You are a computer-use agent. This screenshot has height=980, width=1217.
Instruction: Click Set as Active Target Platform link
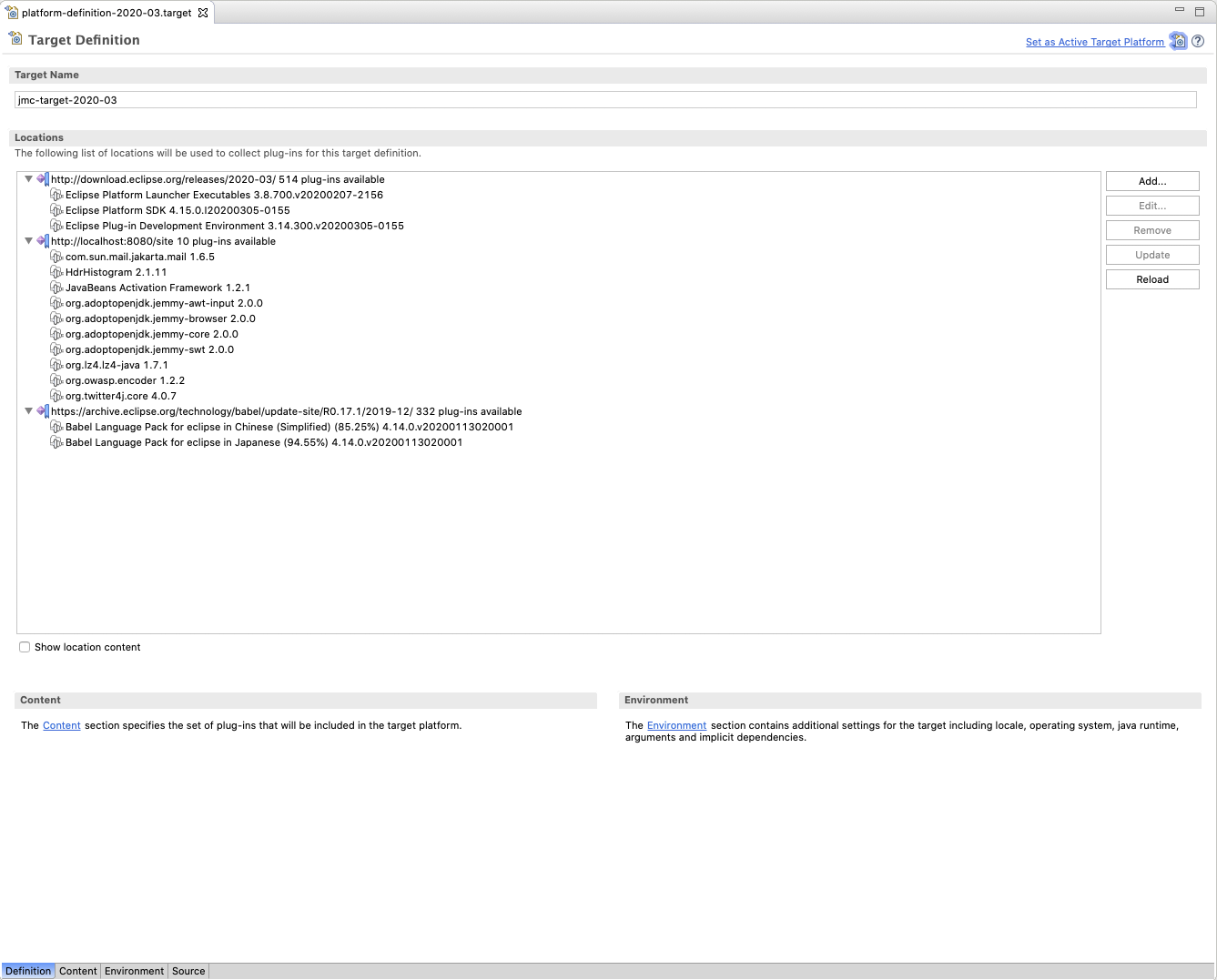pyautogui.click(x=1095, y=42)
